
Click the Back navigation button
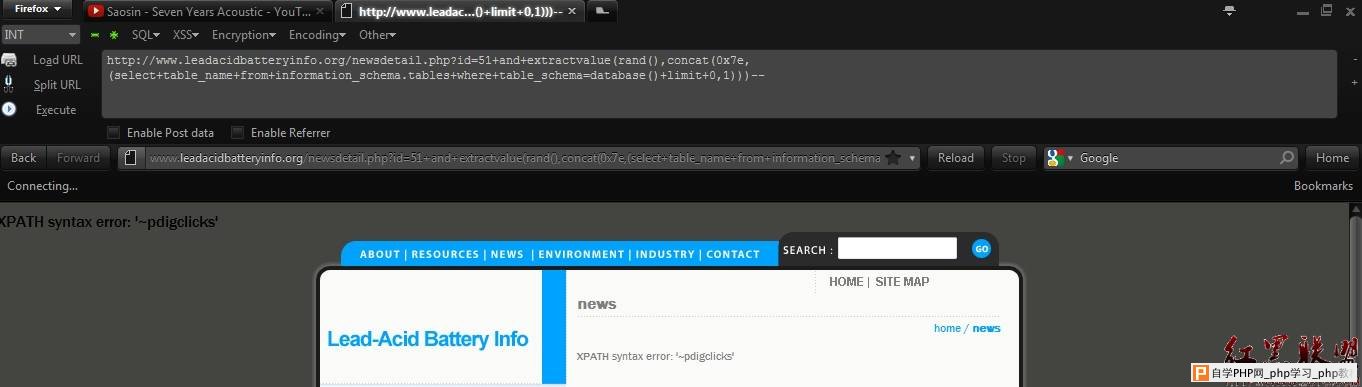click(x=24, y=158)
